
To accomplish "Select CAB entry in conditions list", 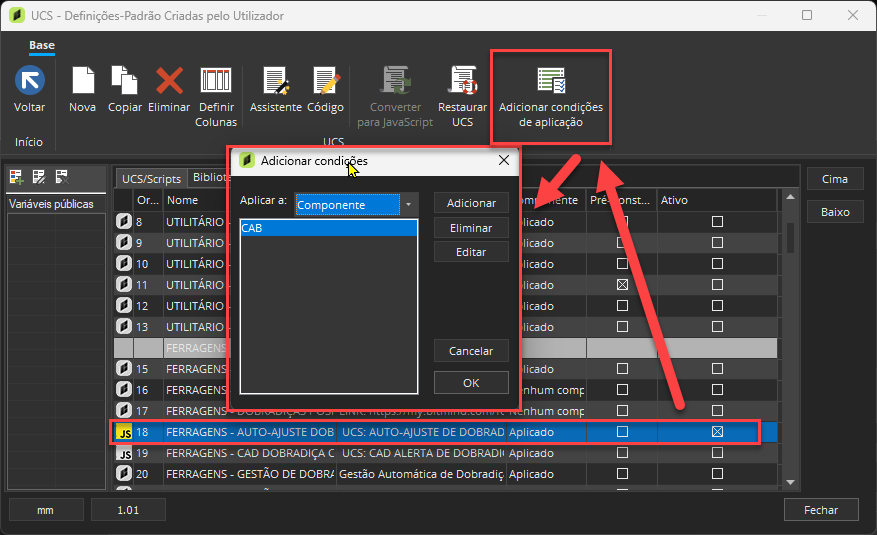I will coord(328,228).
